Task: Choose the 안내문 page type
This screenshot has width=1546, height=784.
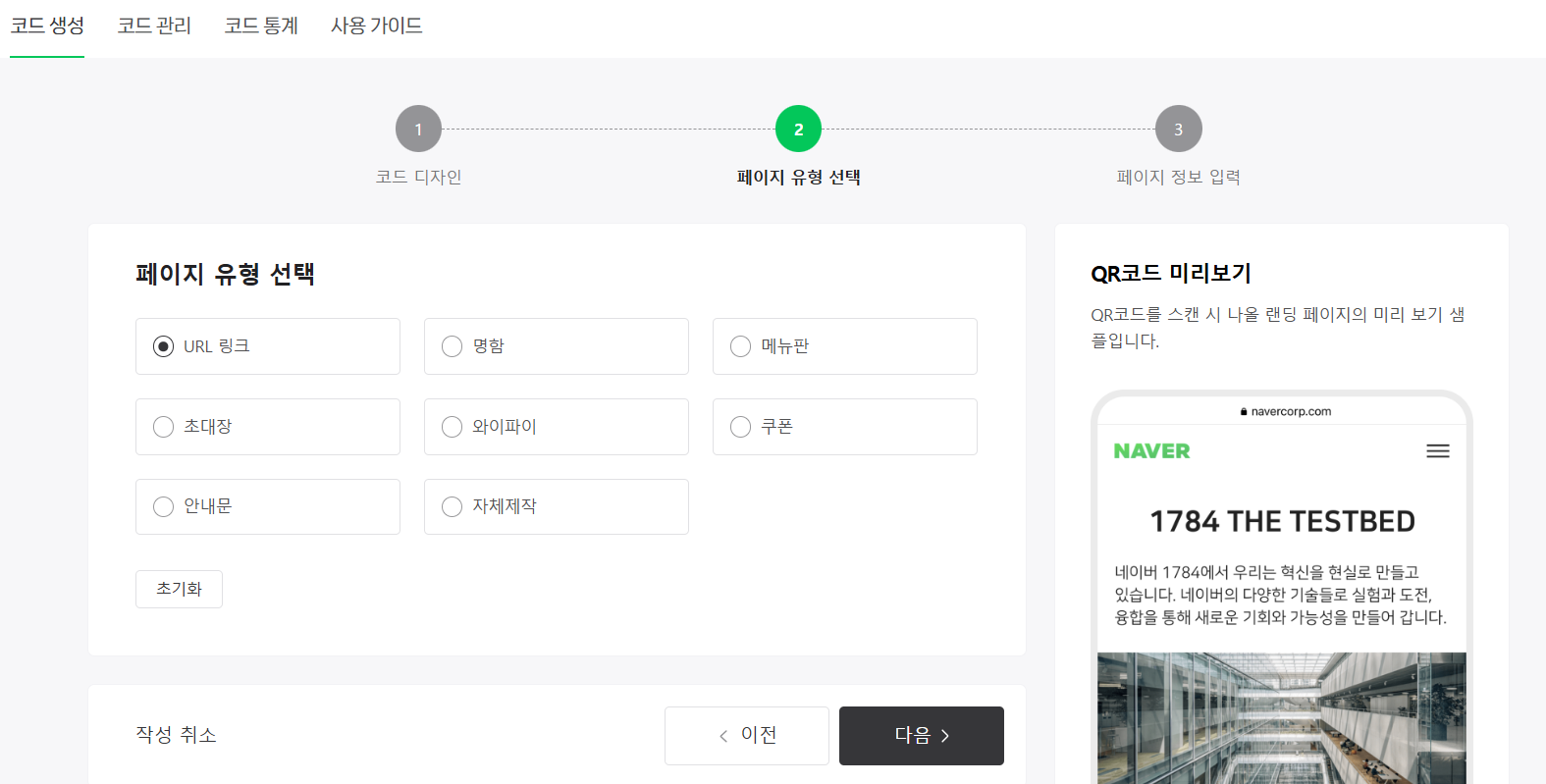Action: pos(163,506)
